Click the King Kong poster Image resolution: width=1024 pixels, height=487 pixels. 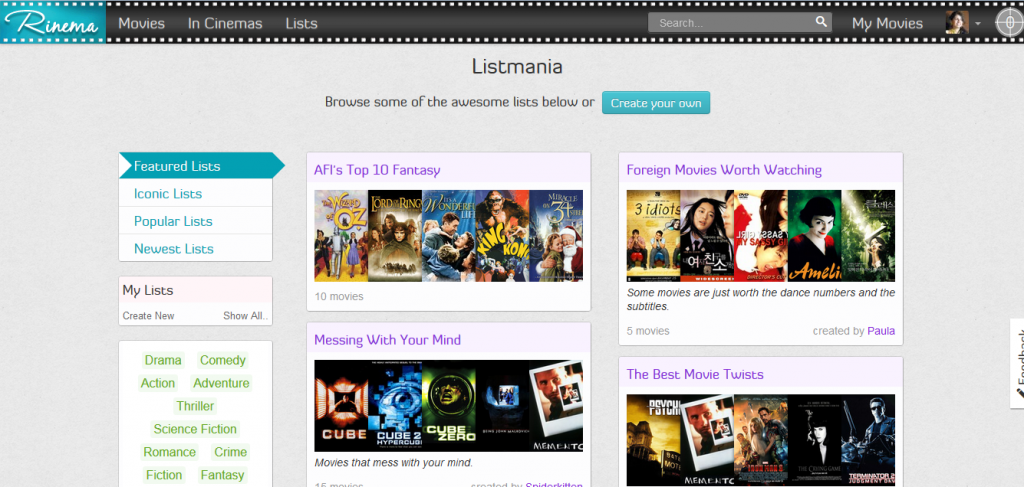[x=502, y=236]
